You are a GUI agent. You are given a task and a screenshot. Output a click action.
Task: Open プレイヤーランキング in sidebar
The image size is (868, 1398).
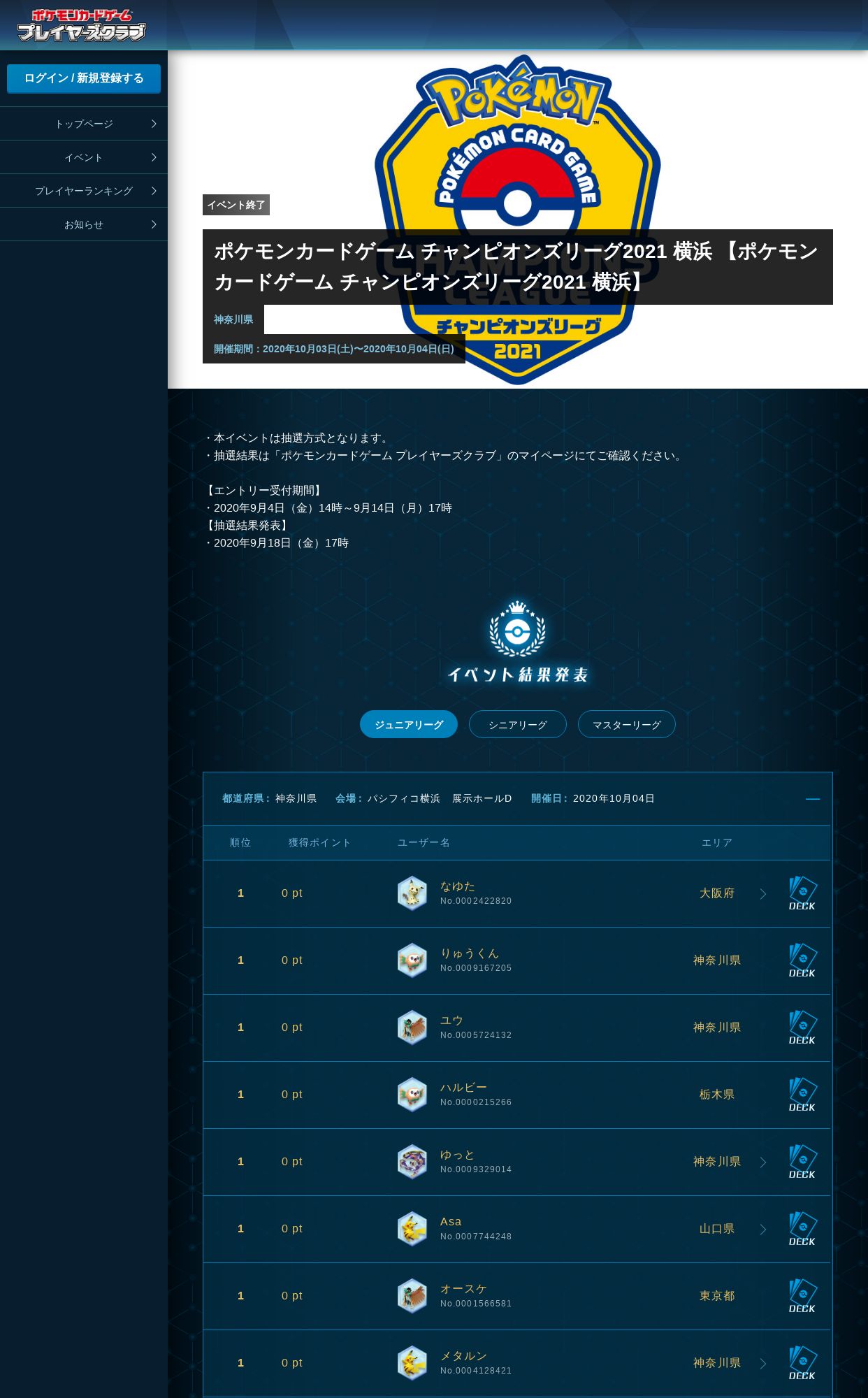click(84, 191)
